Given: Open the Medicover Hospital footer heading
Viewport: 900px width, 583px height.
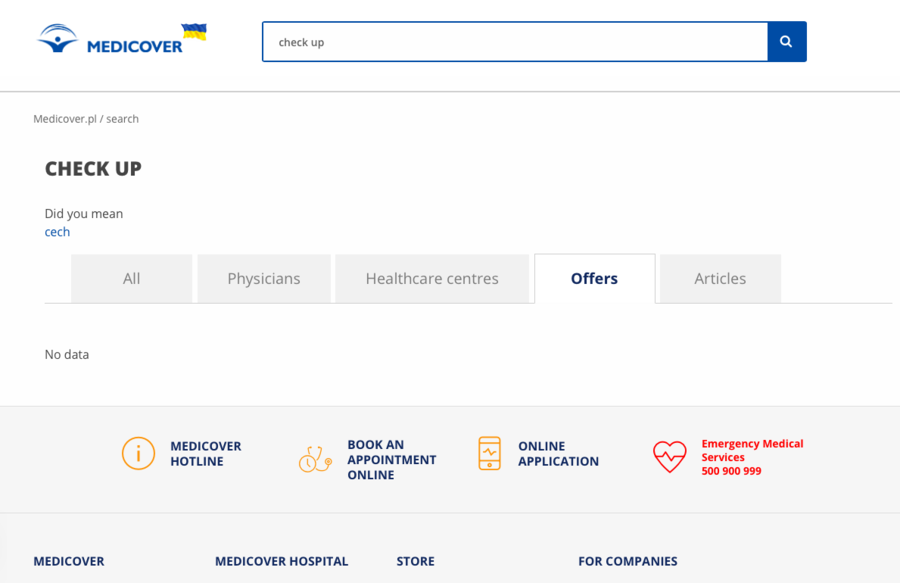Looking at the screenshot, I should point(282,561).
